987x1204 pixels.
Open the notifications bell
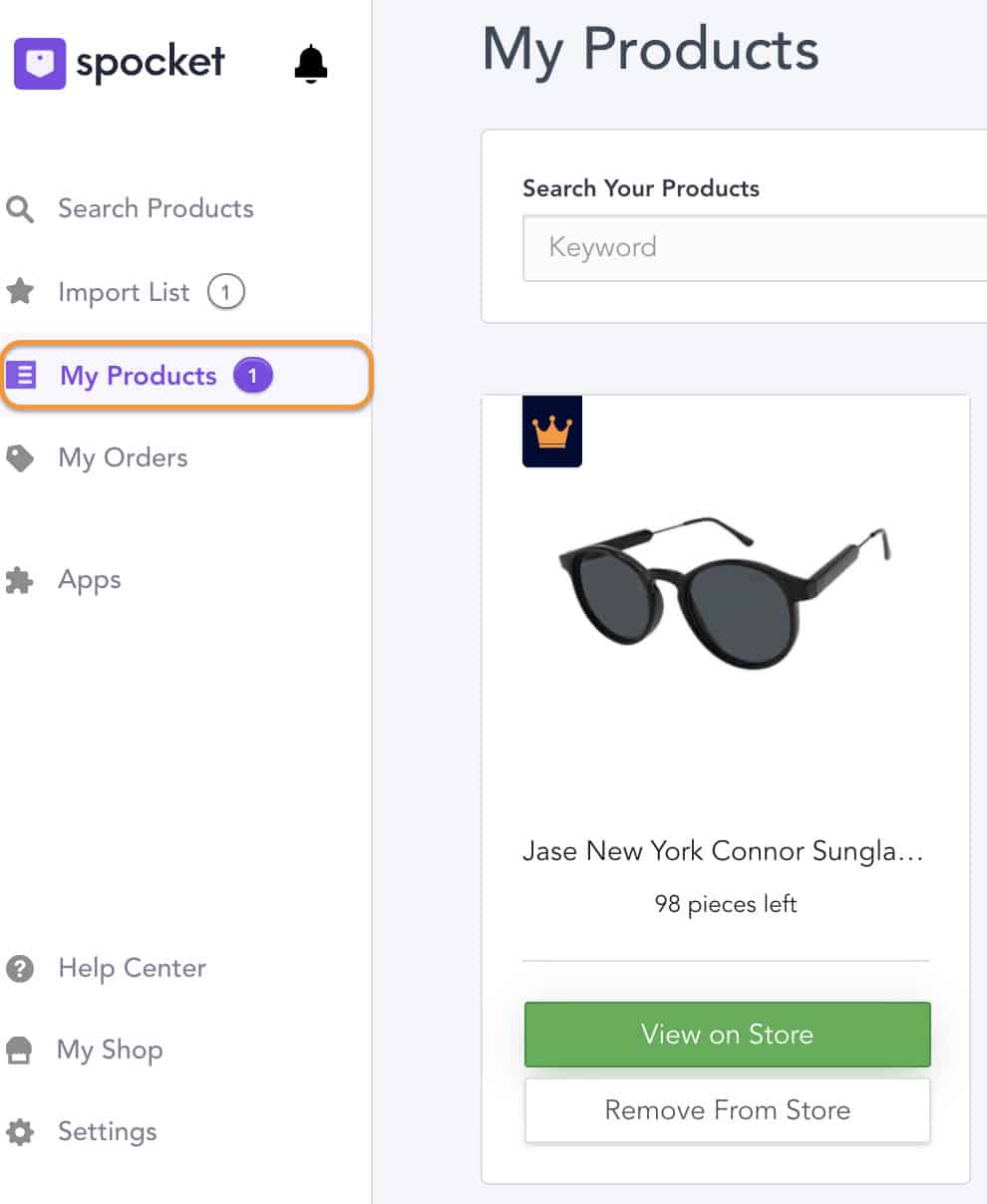309,62
